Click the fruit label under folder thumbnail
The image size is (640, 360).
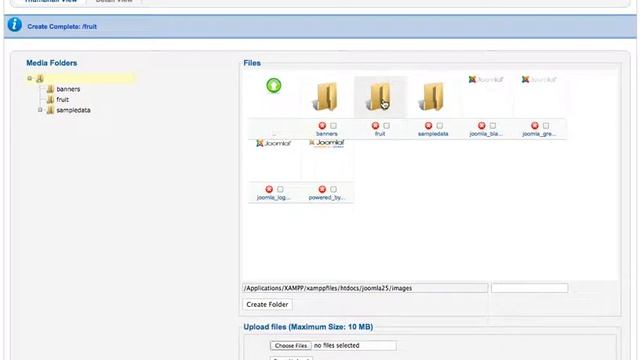[380, 134]
